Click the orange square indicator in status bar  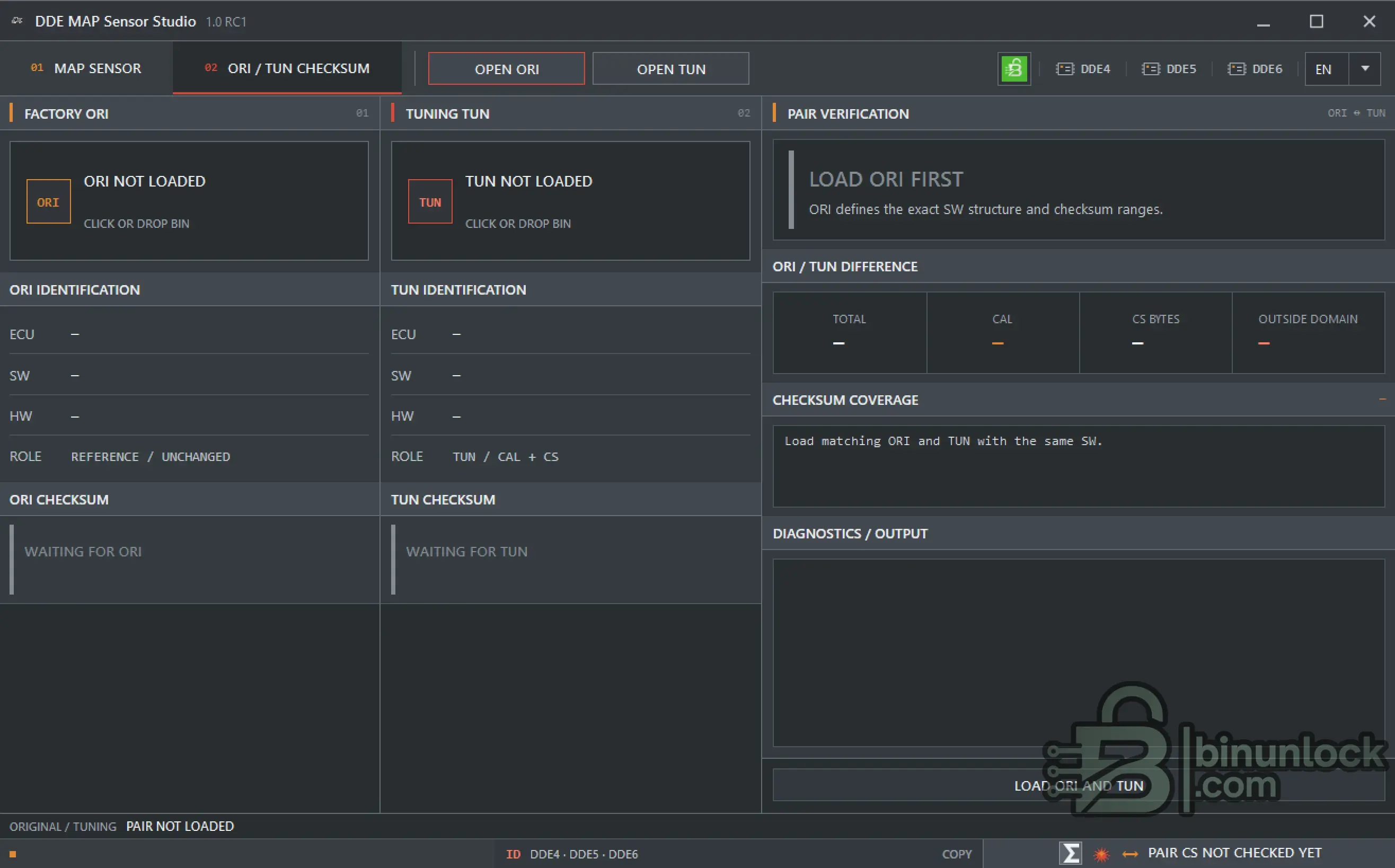[x=13, y=854]
